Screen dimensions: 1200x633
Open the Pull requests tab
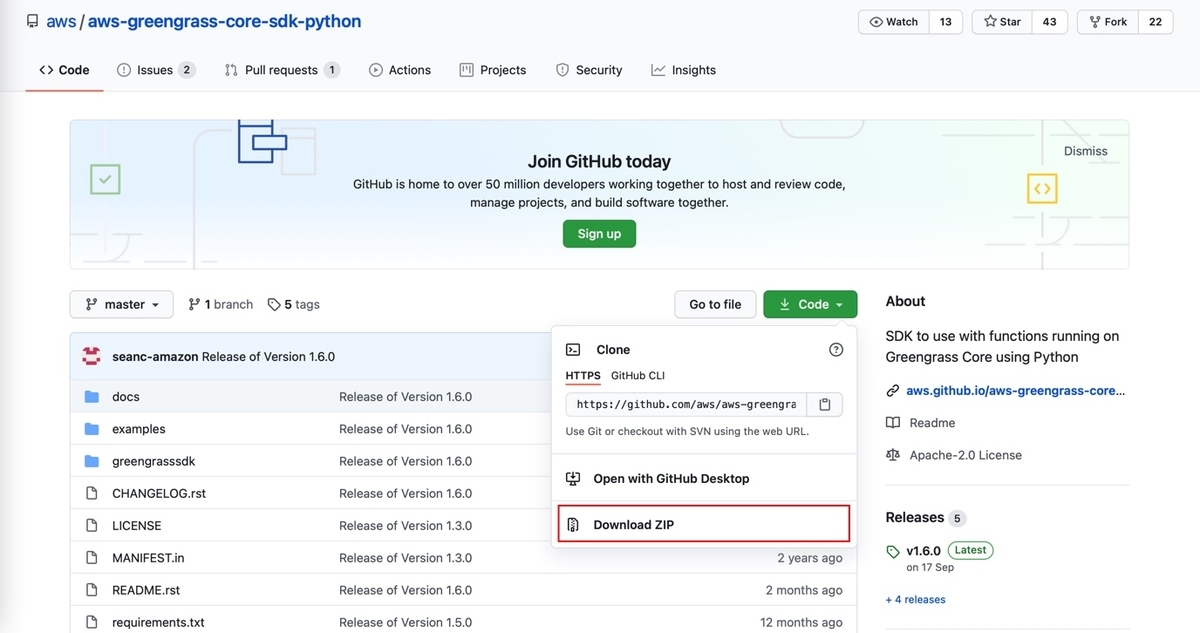282,70
